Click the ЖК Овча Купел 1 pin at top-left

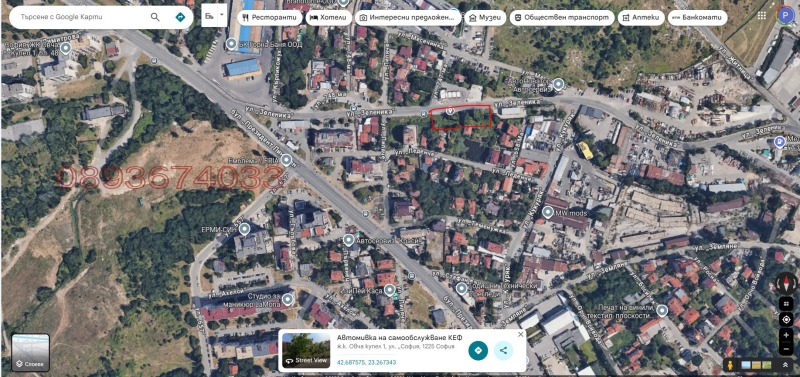tap(65, 48)
